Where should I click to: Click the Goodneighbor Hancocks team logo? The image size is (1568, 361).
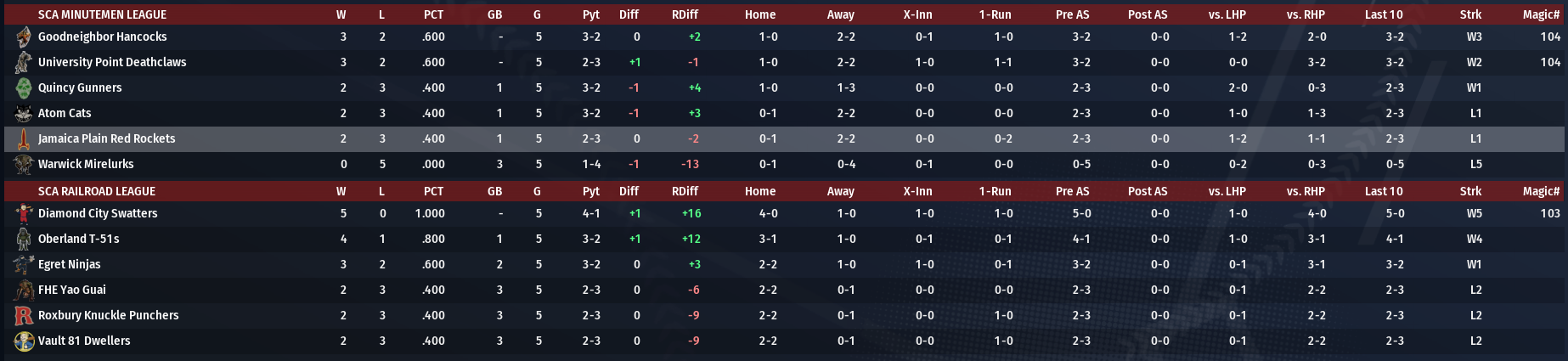click(x=24, y=37)
